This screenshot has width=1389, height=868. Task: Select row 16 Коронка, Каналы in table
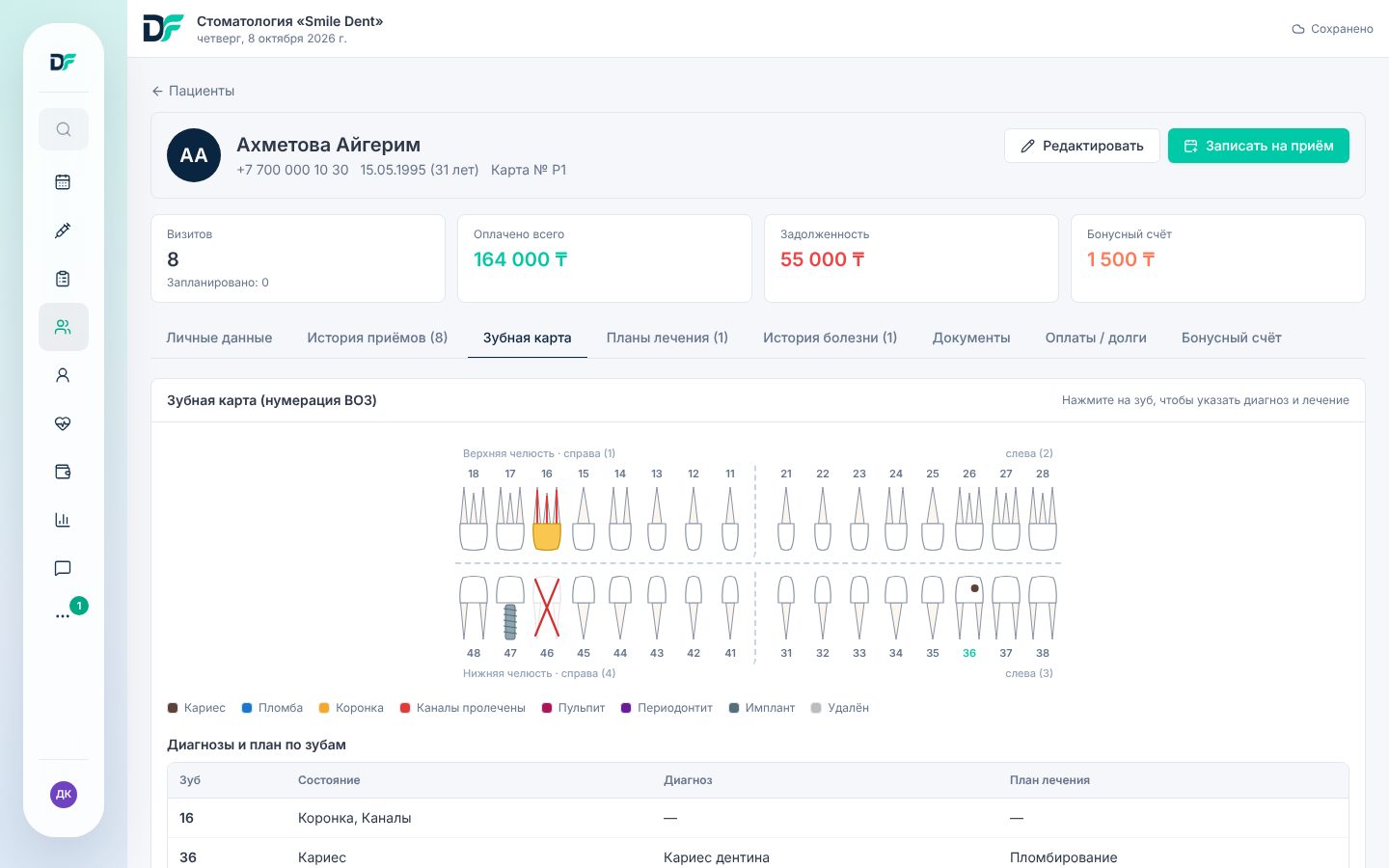tap(758, 818)
